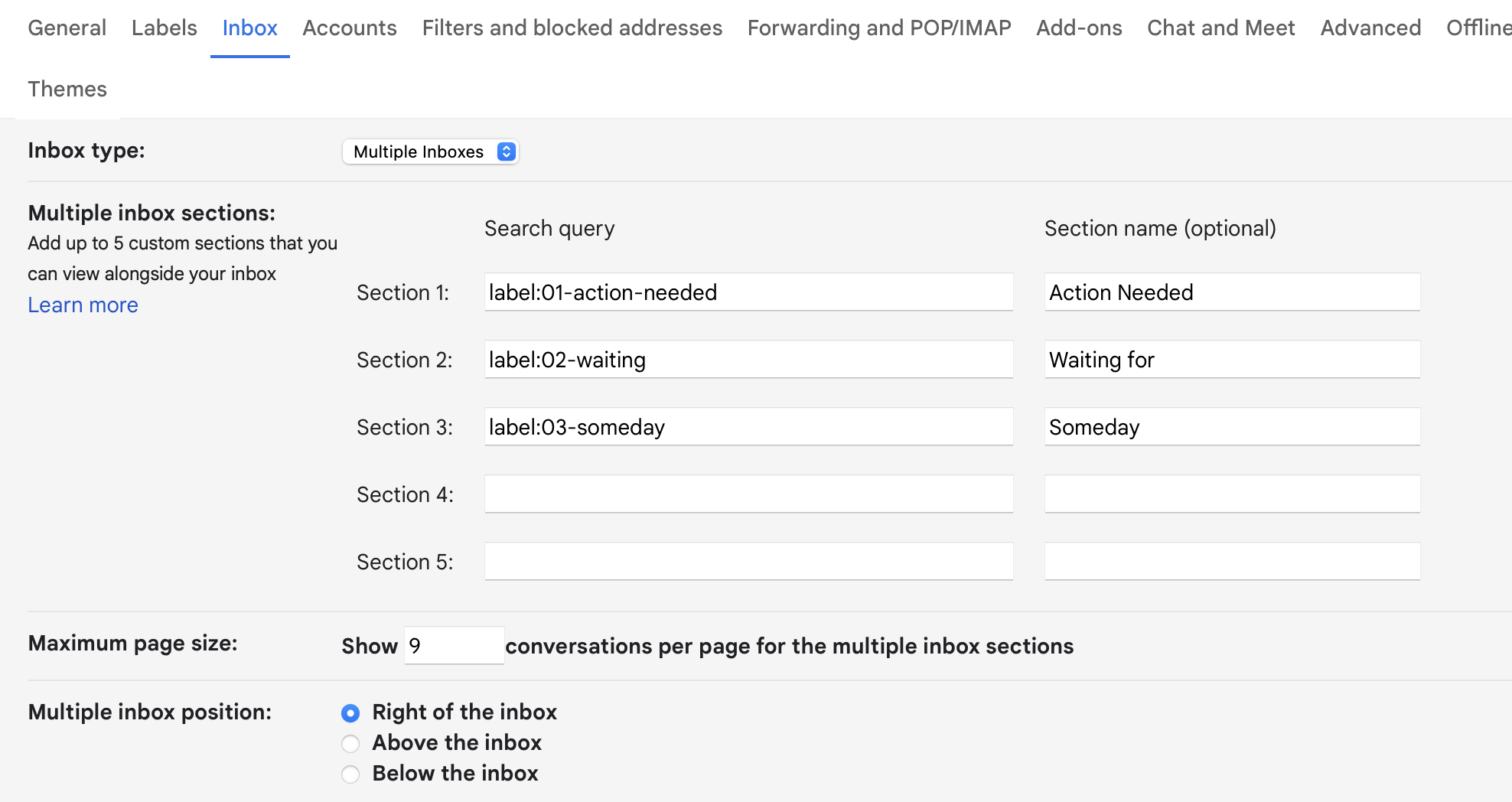Switch to the Labels tab
The width and height of the screenshot is (1512, 802).
[164, 28]
